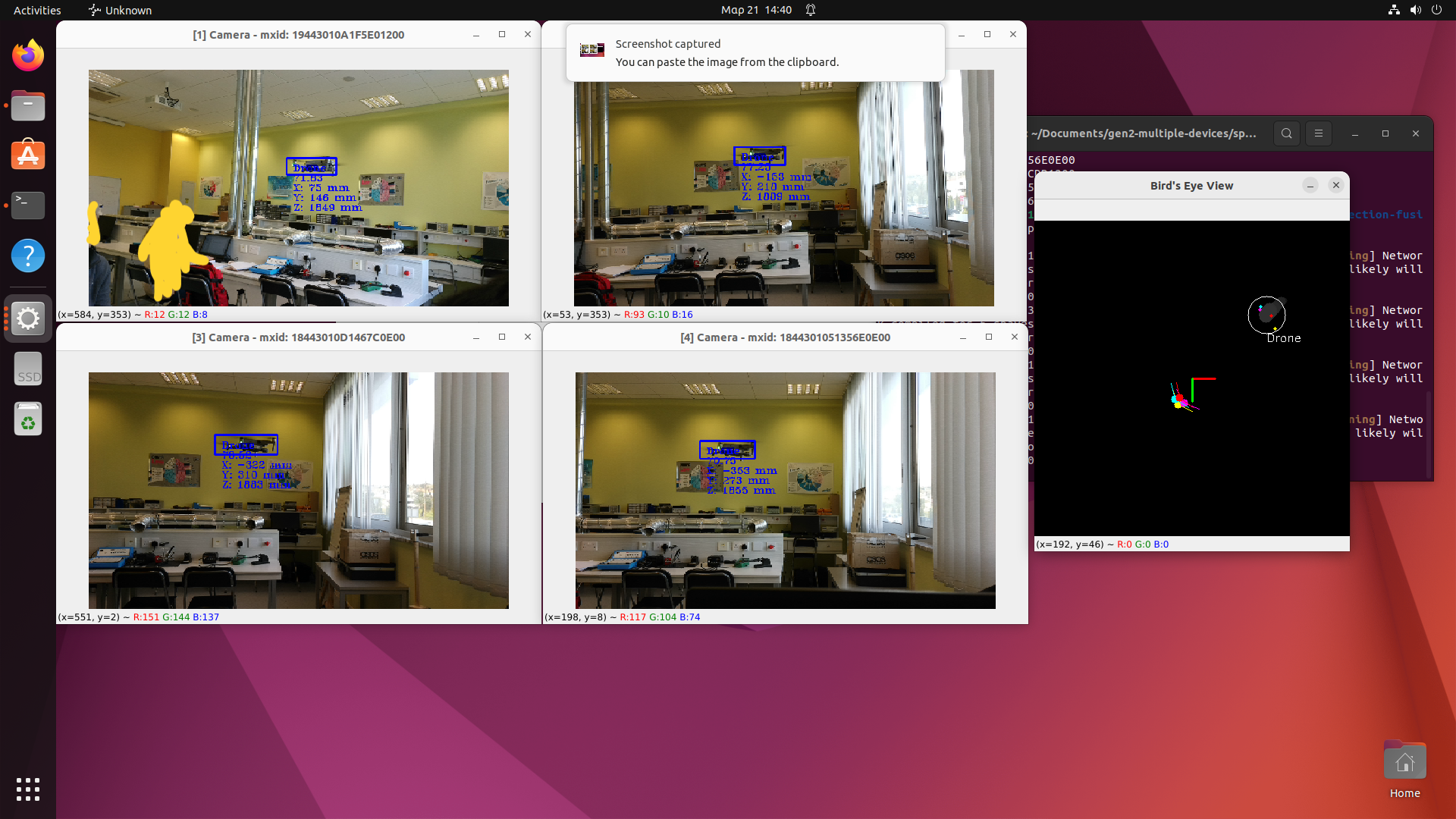Open the Trash in dock

tap(28, 419)
